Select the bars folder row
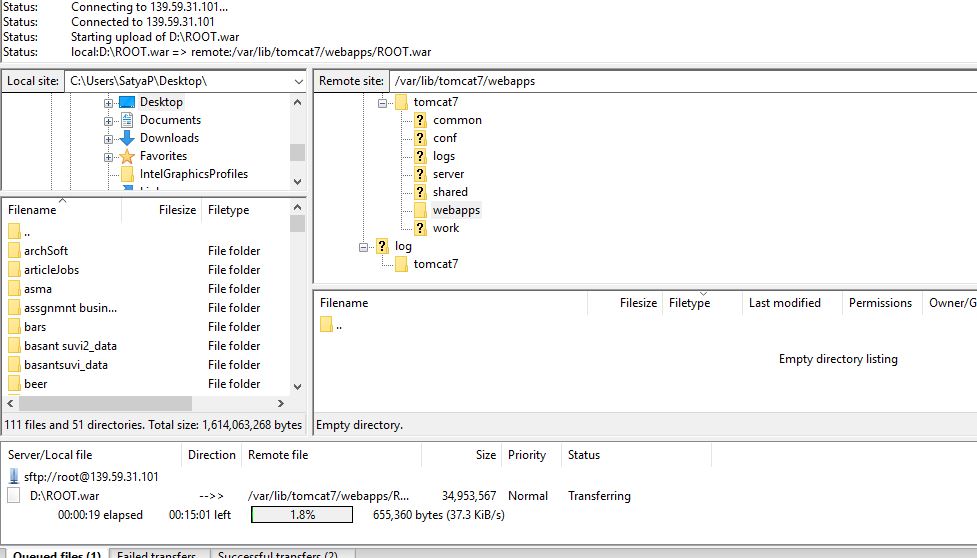The height and width of the screenshot is (558, 977). [146, 327]
